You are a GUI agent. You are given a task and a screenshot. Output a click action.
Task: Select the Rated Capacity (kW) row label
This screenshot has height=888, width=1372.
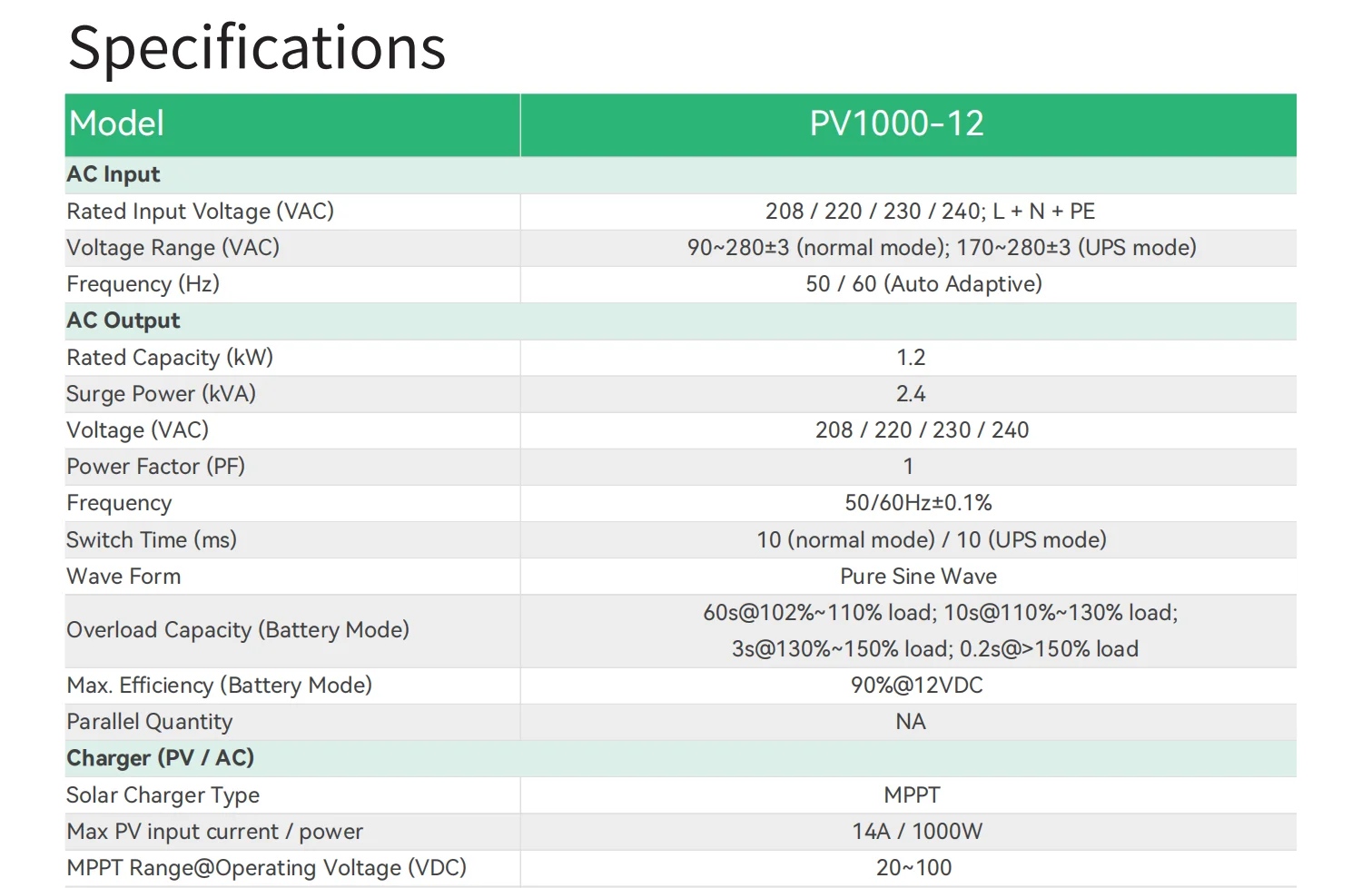170,358
